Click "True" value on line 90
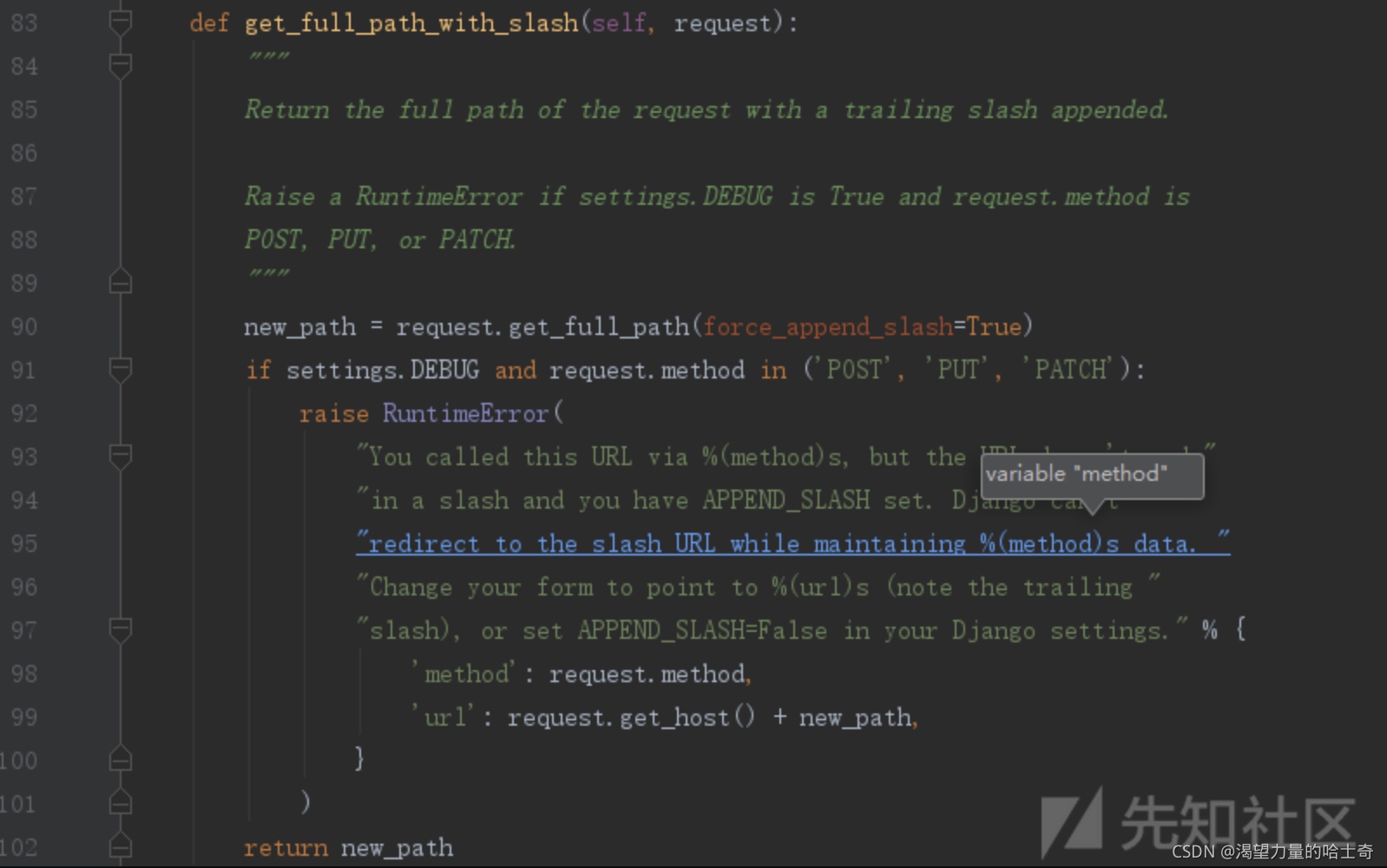This screenshot has width=1387, height=868. (994, 326)
